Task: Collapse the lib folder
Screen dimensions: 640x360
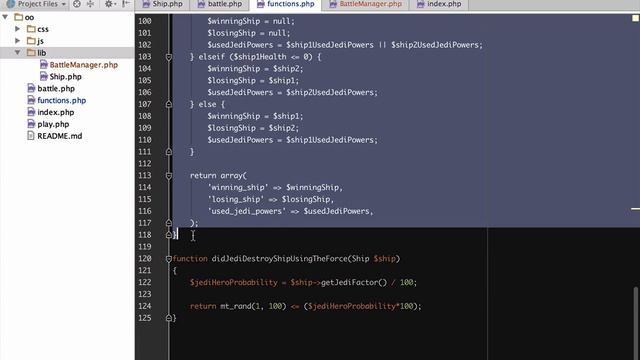Action: [x=18, y=53]
